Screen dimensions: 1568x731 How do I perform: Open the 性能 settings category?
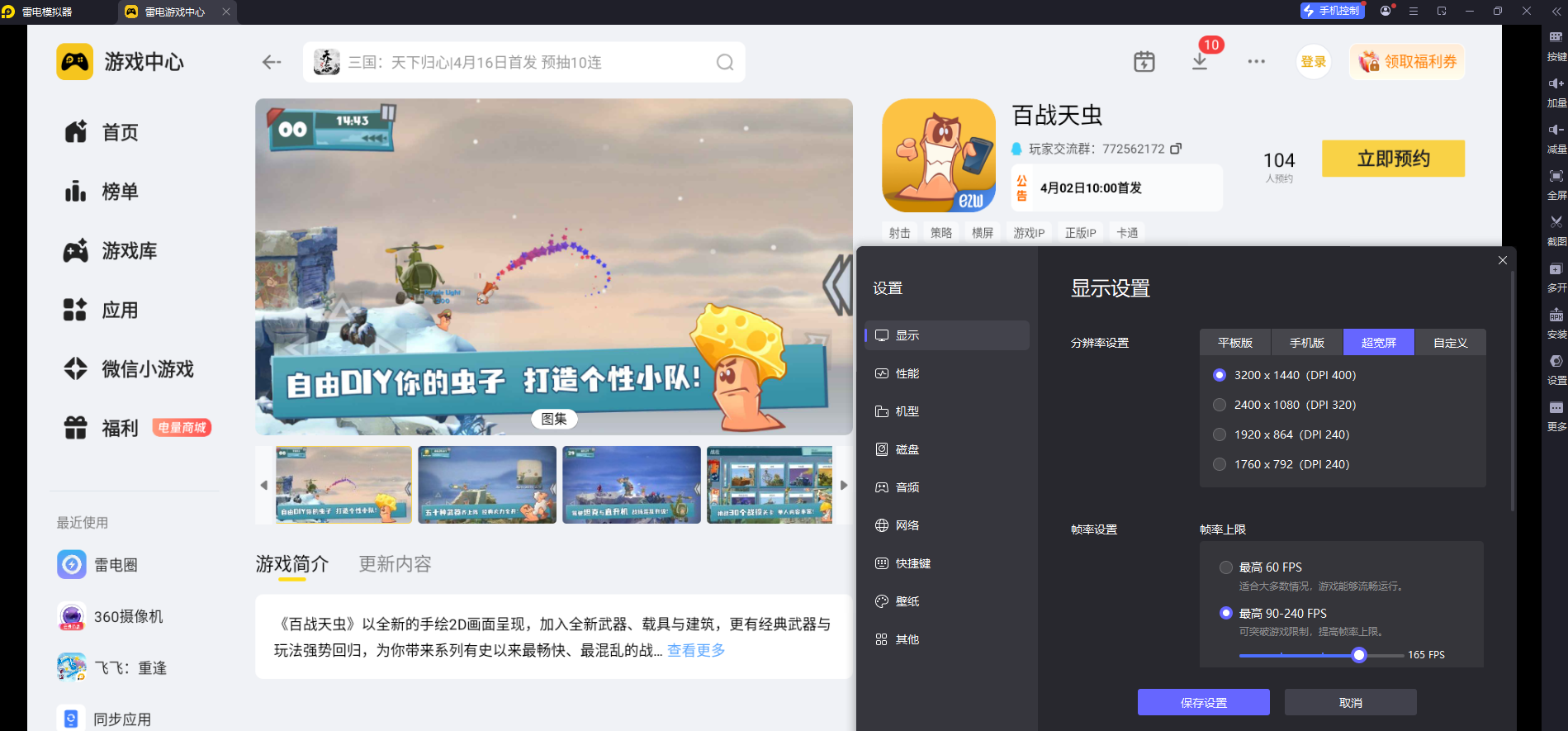947,373
